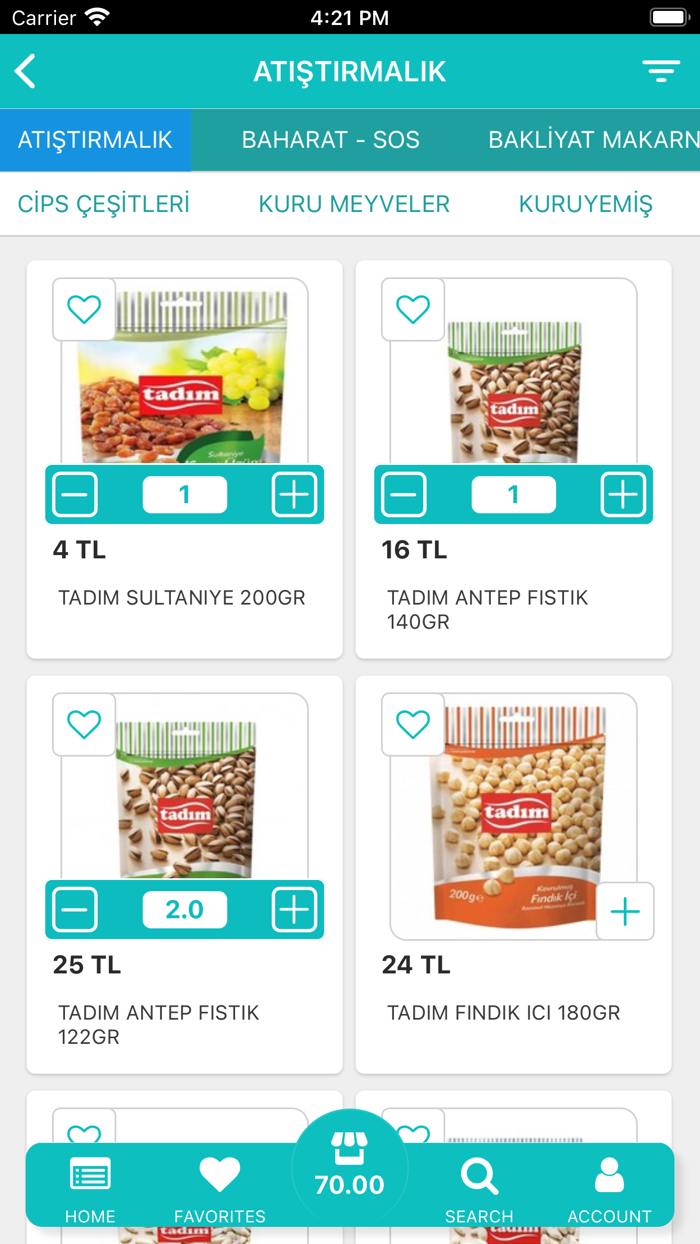
Task: Decrease TADIM ANTEP FISTIK 140GR quantity
Action: [x=403, y=494]
